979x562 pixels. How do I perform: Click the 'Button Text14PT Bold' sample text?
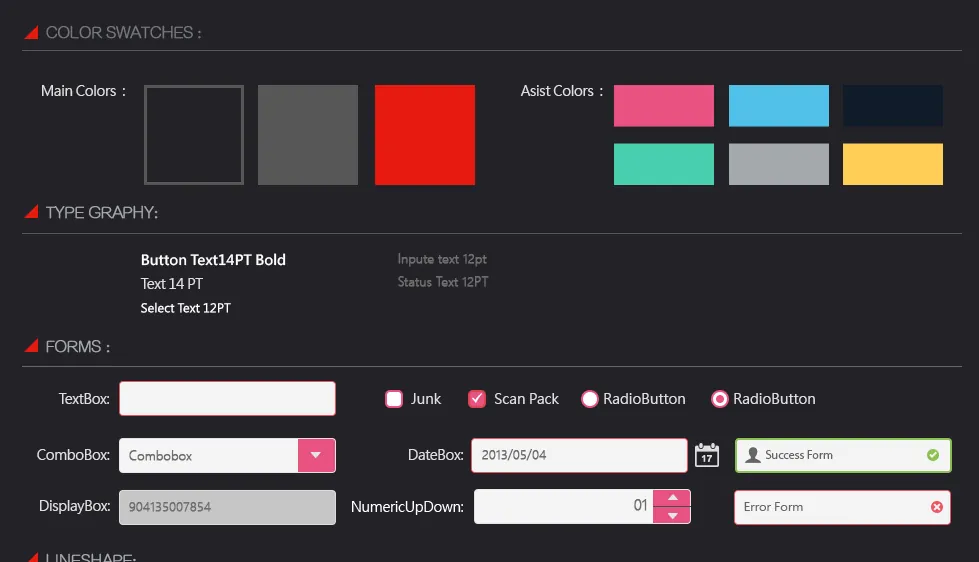213,260
